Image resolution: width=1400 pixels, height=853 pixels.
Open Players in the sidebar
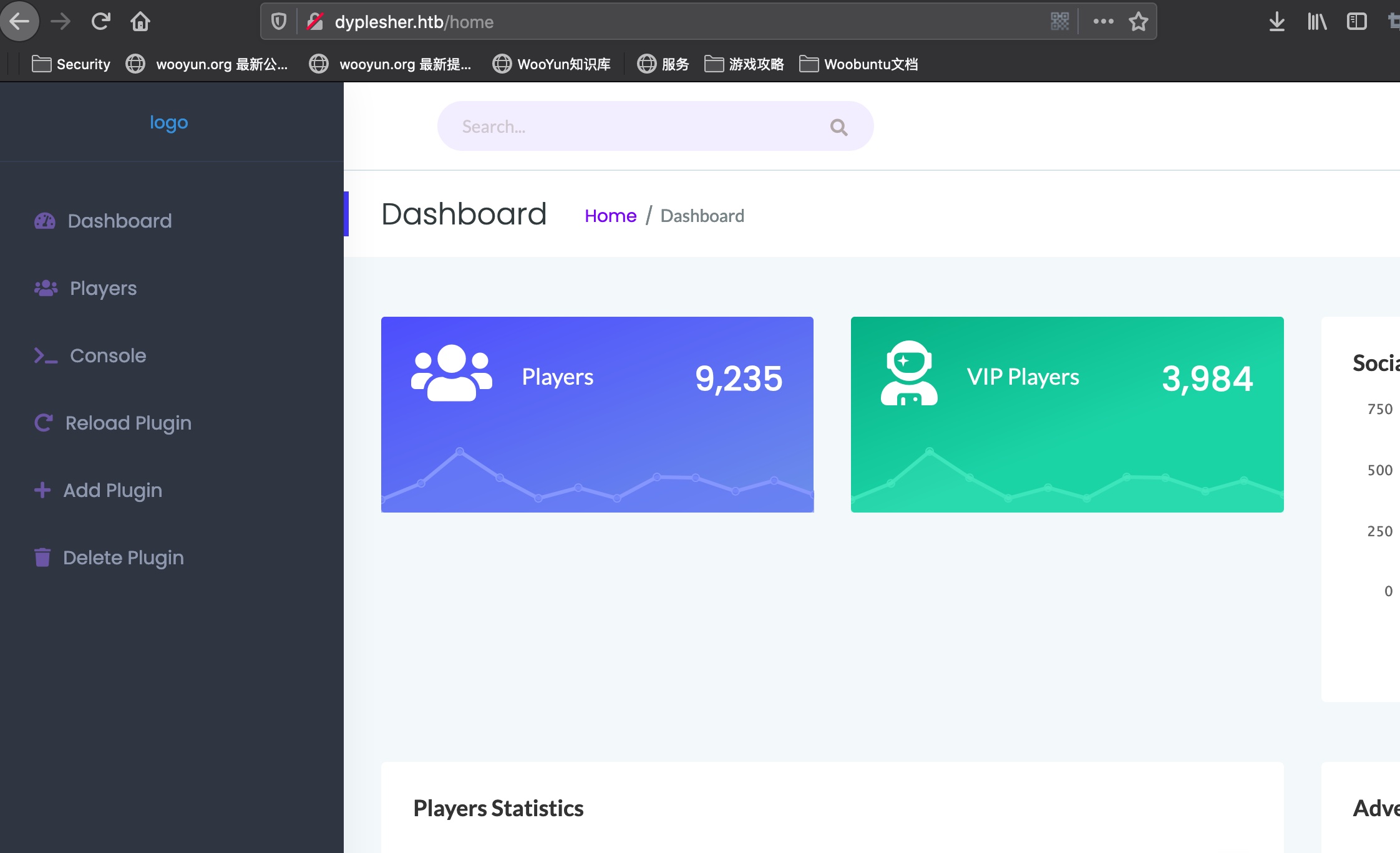coord(103,288)
